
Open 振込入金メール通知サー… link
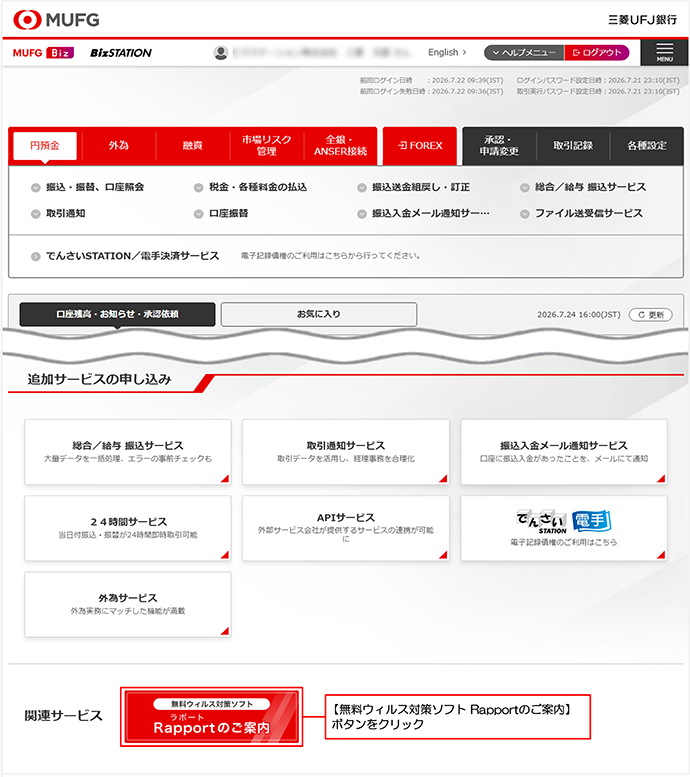[431, 214]
